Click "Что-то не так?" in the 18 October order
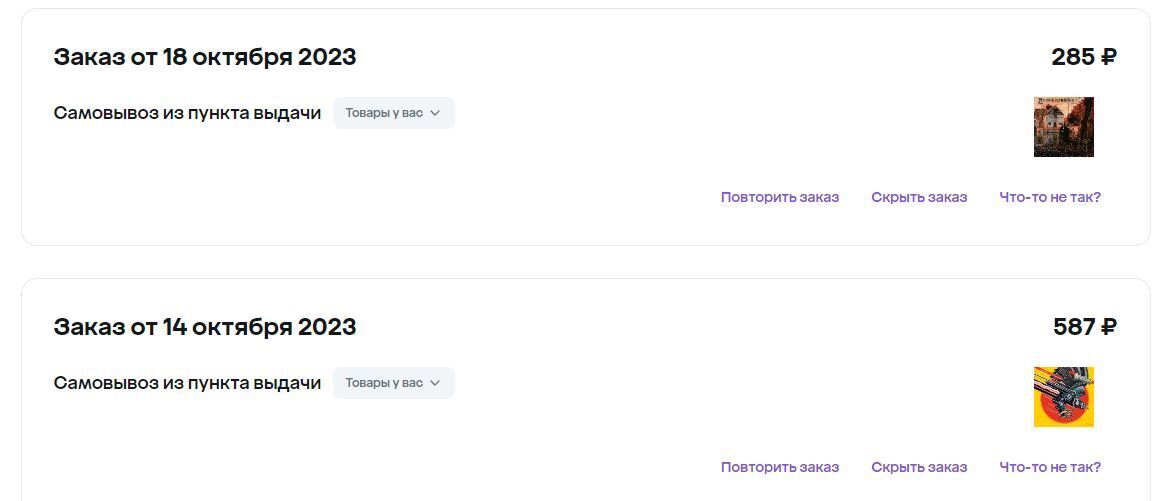The width and height of the screenshot is (1174, 501). [1050, 197]
